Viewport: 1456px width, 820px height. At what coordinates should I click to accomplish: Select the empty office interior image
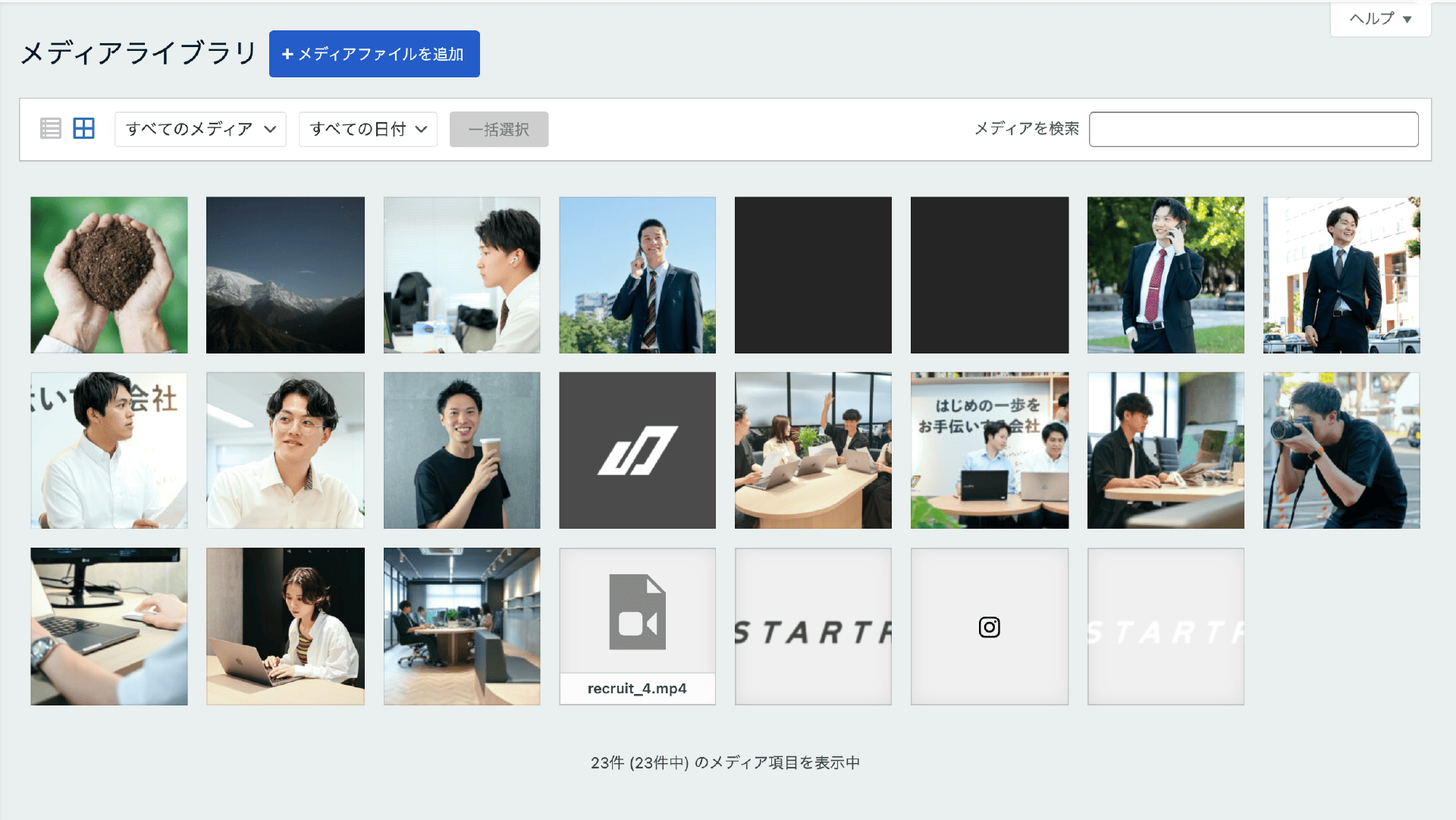point(462,627)
